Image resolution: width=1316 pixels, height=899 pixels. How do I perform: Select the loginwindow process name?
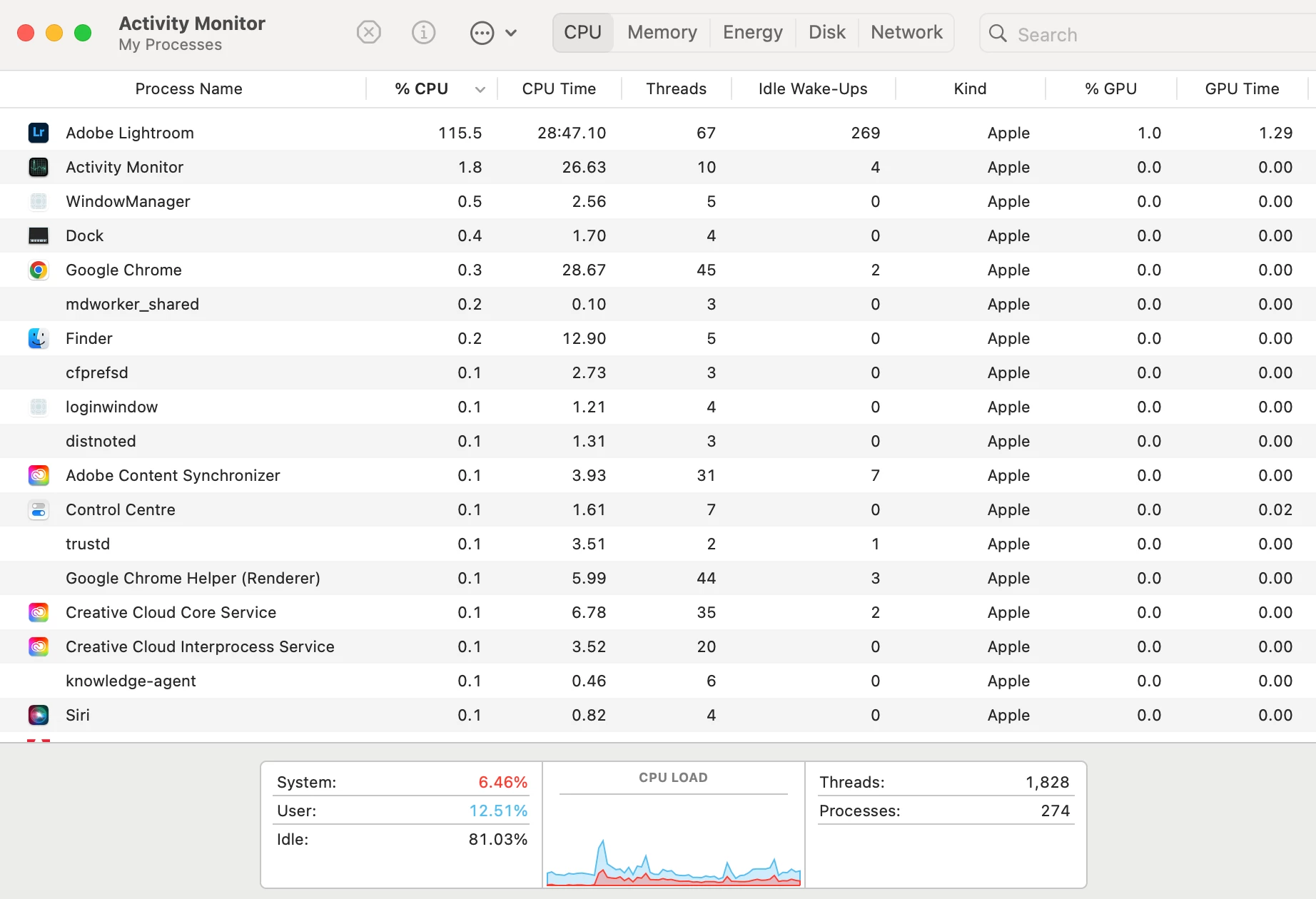(112, 407)
